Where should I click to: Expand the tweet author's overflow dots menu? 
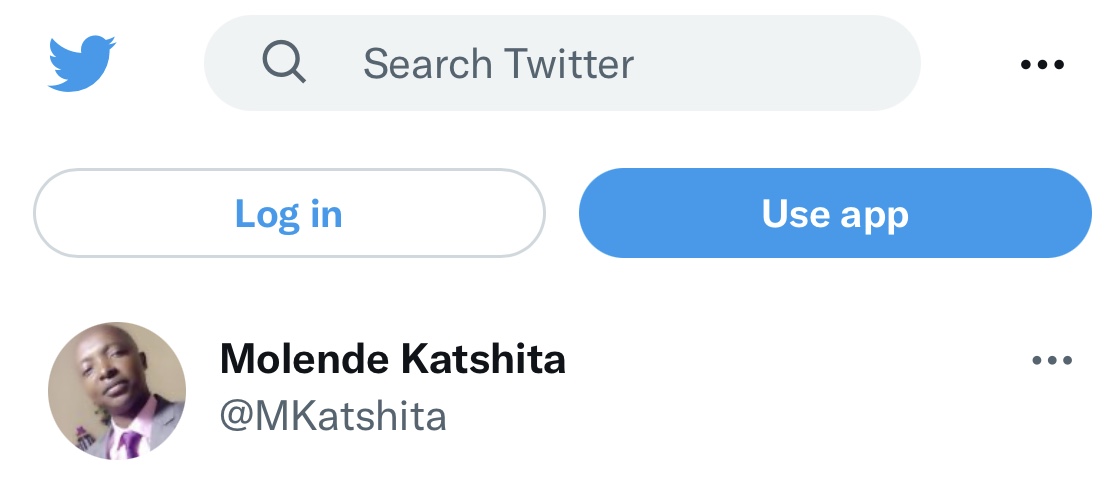[x=1052, y=361]
